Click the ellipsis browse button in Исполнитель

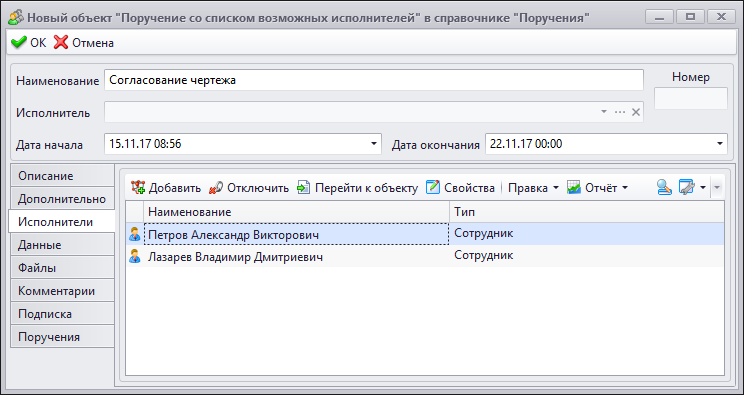coord(620,112)
